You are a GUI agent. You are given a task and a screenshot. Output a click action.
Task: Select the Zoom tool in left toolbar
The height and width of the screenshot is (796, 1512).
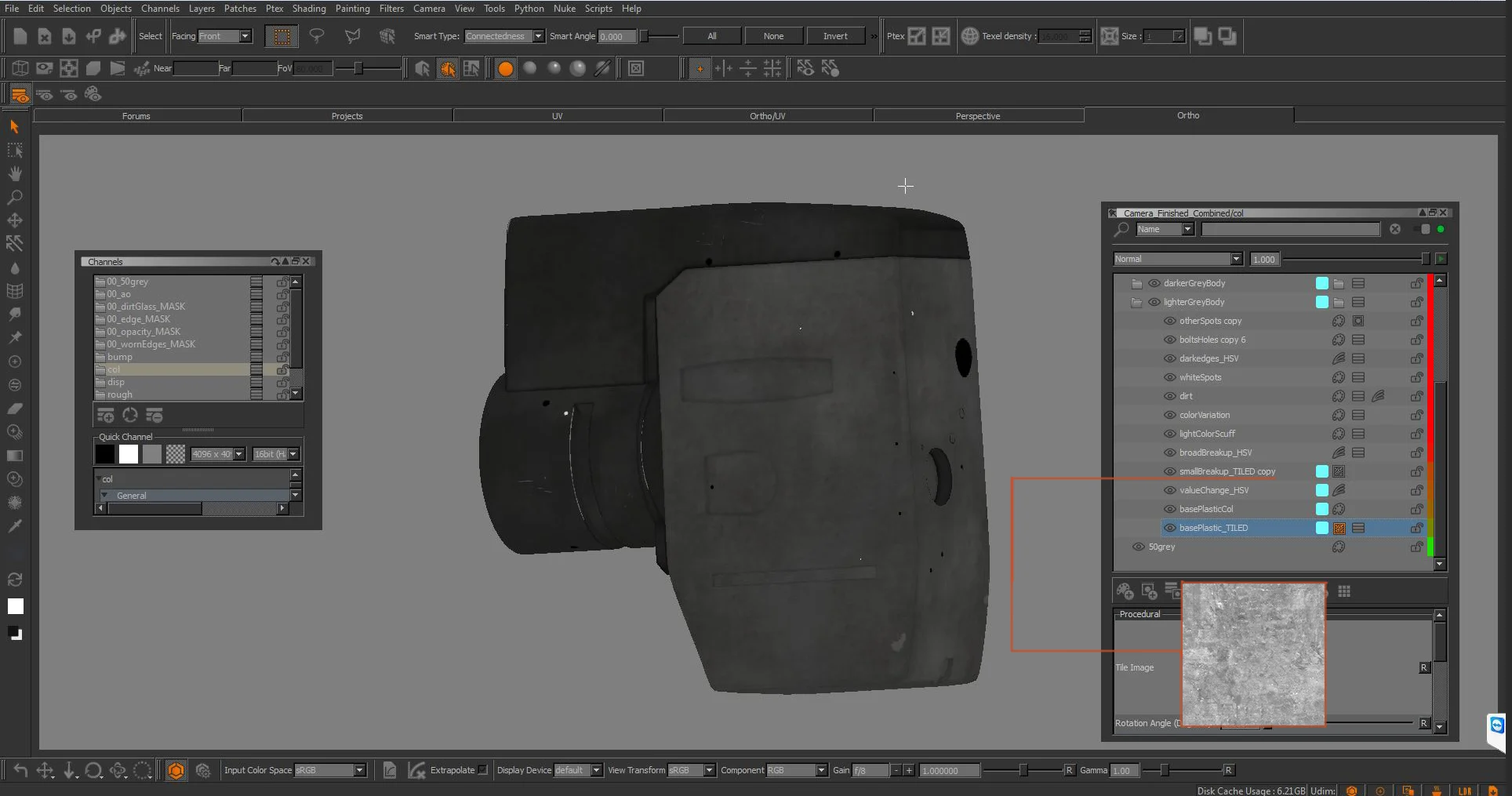pos(15,197)
